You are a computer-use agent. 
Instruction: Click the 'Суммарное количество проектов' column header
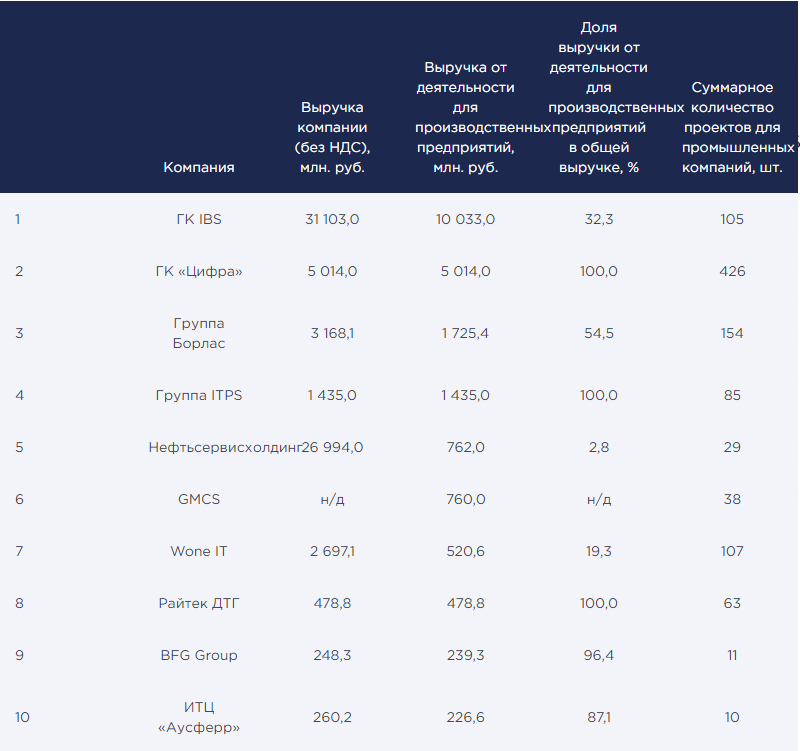tap(732, 128)
